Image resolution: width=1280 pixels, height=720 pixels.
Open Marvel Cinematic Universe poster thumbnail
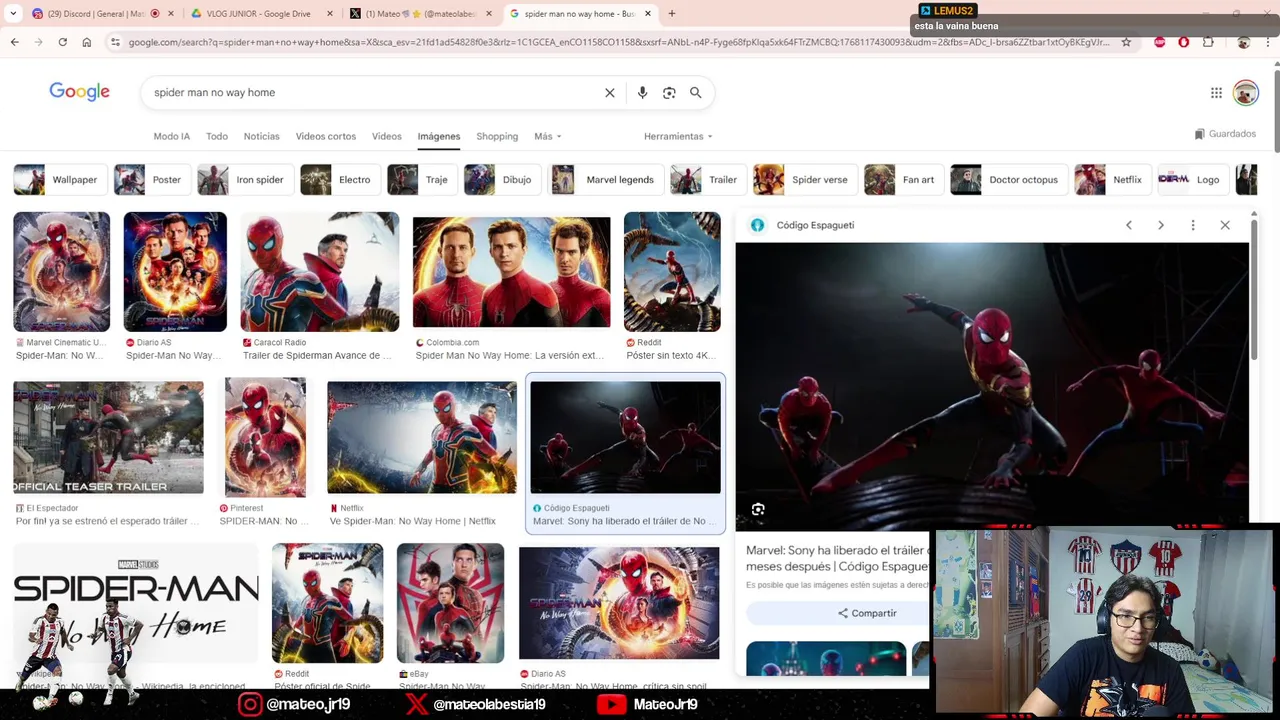pos(61,272)
